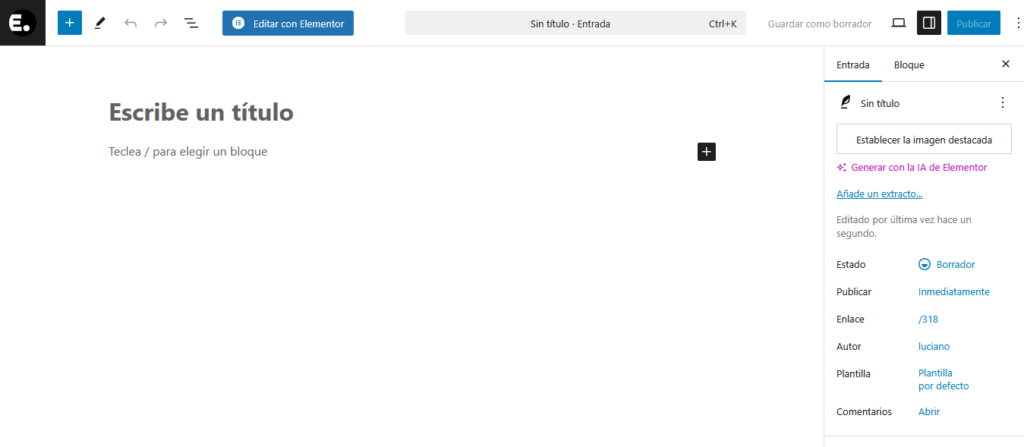Toggle the settings sidebar panel
Image resolution: width=1024 pixels, height=447 pixels.
pyautogui.click(x=928, y=23)
